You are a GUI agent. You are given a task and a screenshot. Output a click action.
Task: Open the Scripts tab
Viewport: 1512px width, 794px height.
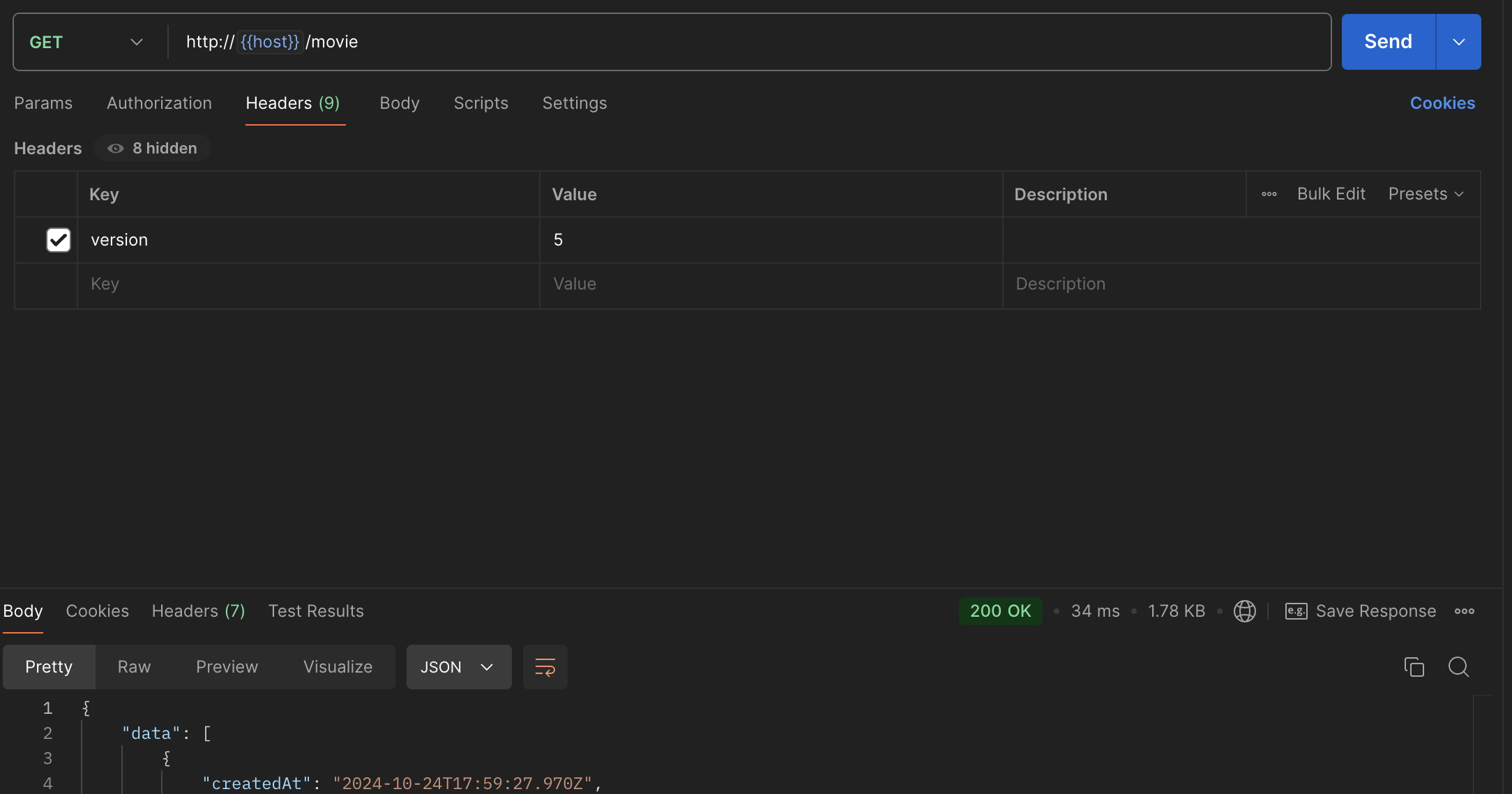pyautogui.click(x=481, y=103)
